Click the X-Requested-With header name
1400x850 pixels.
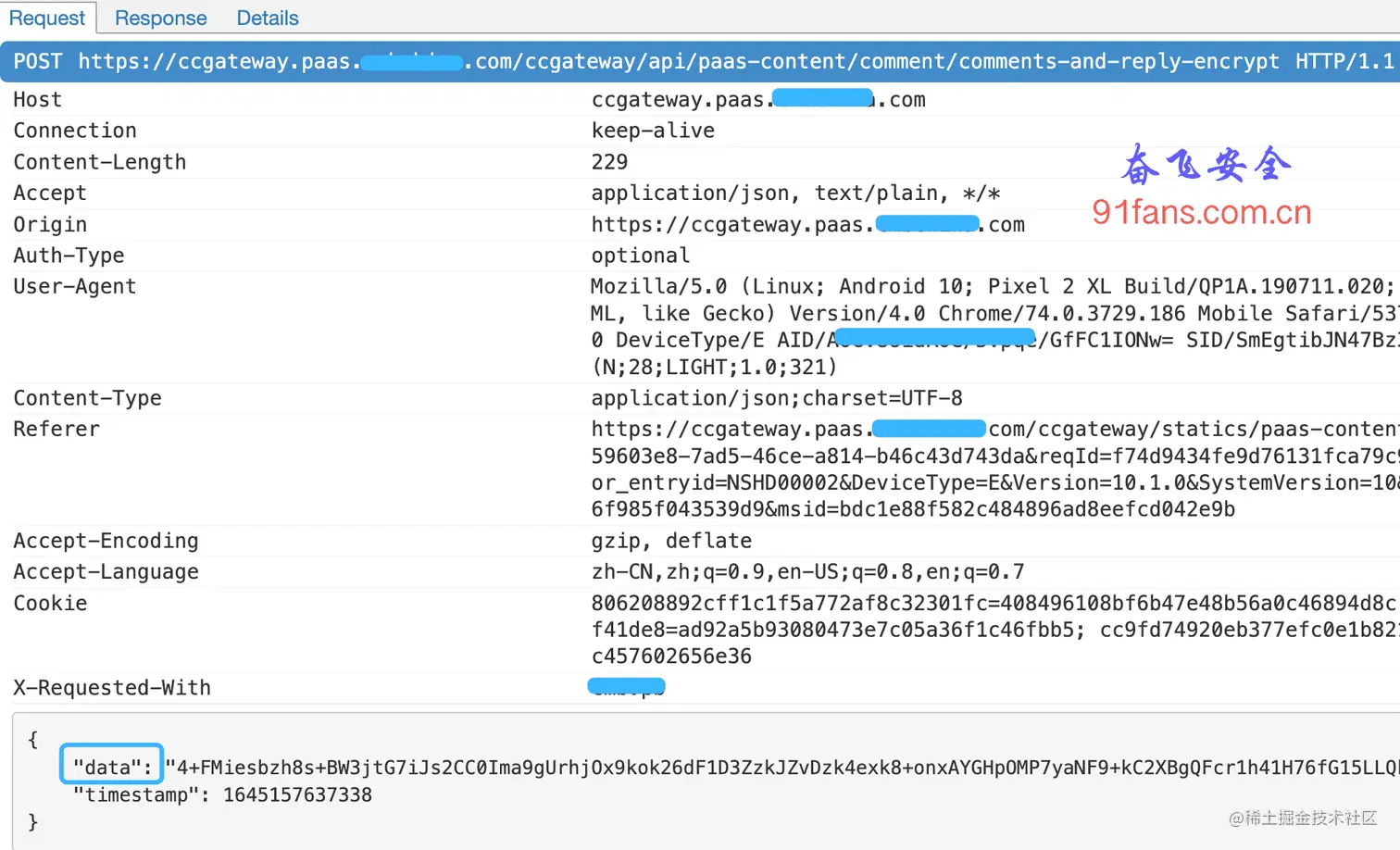point(112,688)
